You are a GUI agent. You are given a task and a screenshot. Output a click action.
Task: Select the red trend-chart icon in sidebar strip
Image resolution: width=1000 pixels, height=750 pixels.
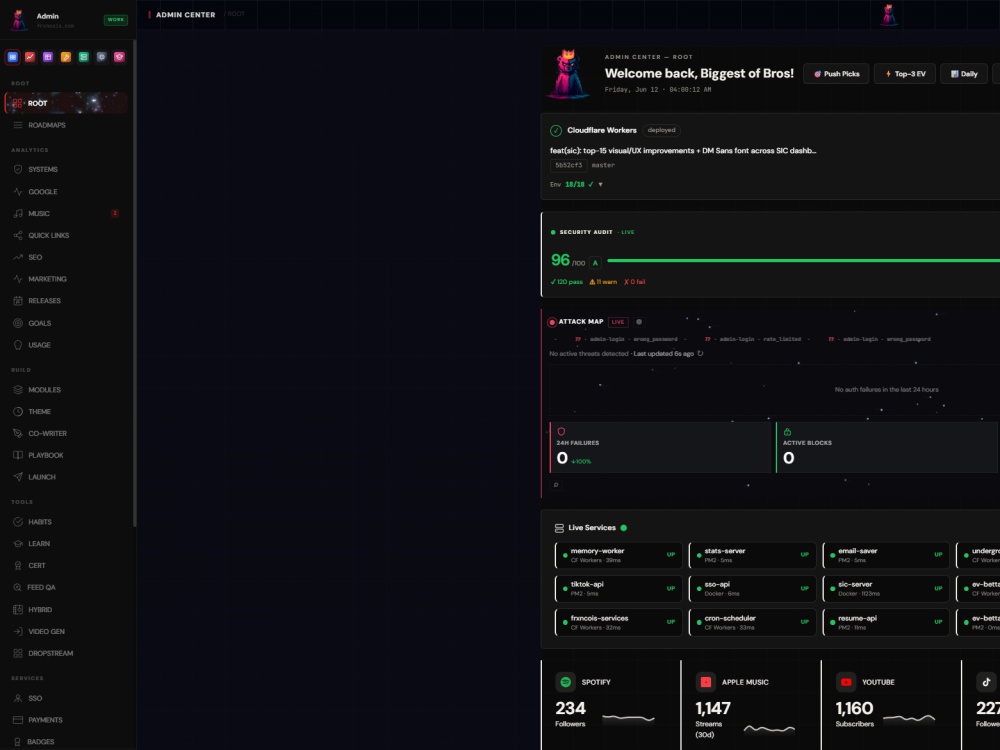[x=30, y=57]
